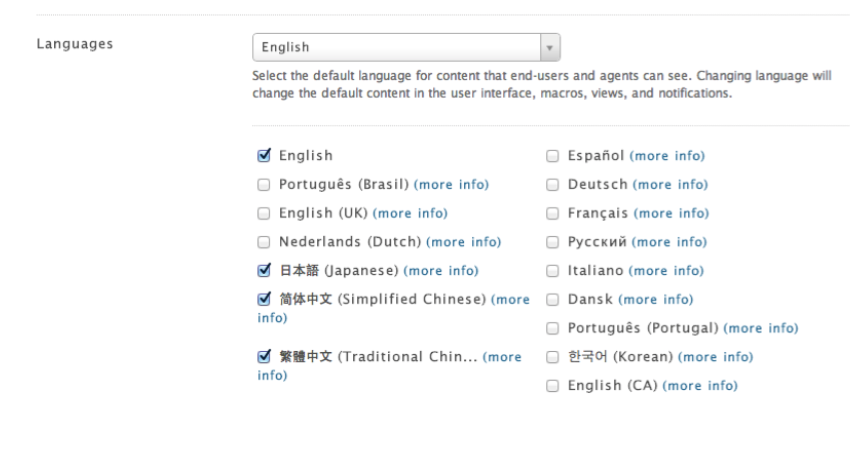
Task: View more info for Português (Portugal)
Action: coord(761,328)
